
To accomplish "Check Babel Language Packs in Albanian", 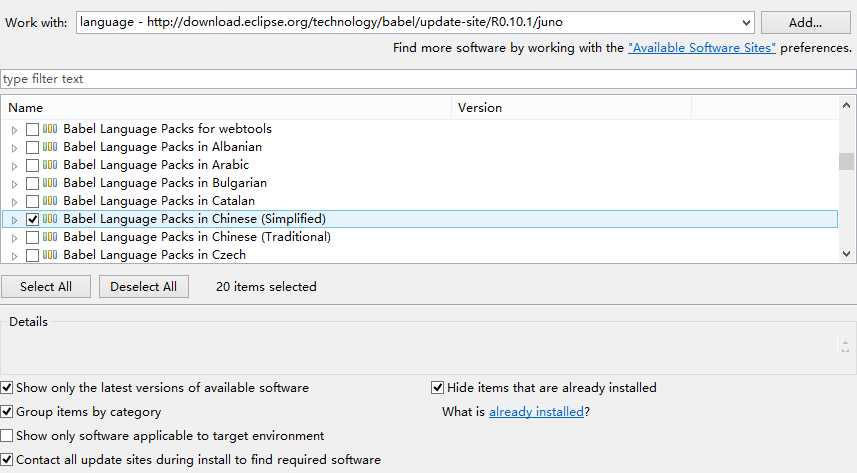I will 32,148.
